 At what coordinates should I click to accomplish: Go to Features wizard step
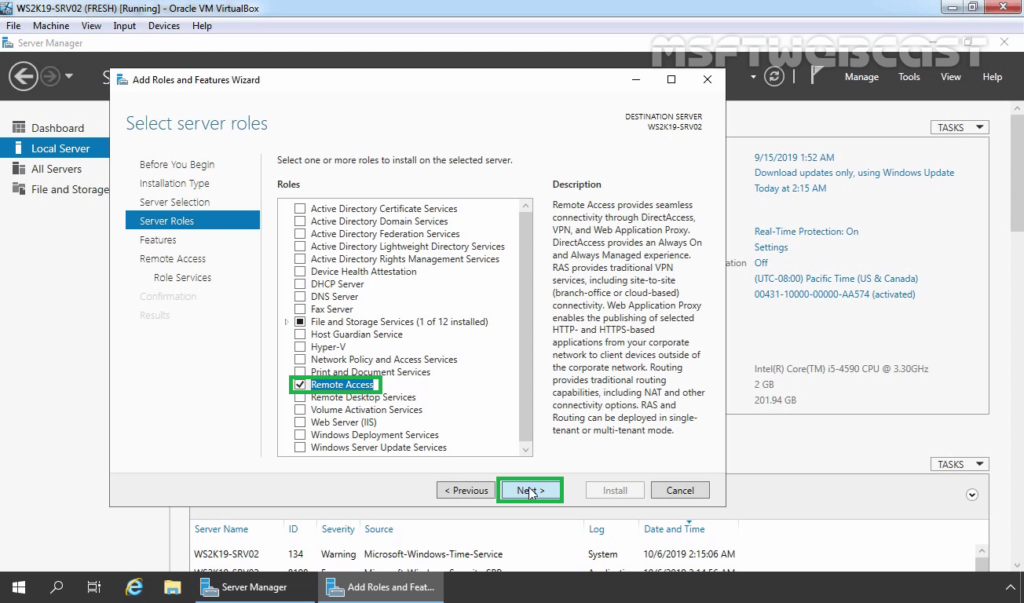point(157,240)
